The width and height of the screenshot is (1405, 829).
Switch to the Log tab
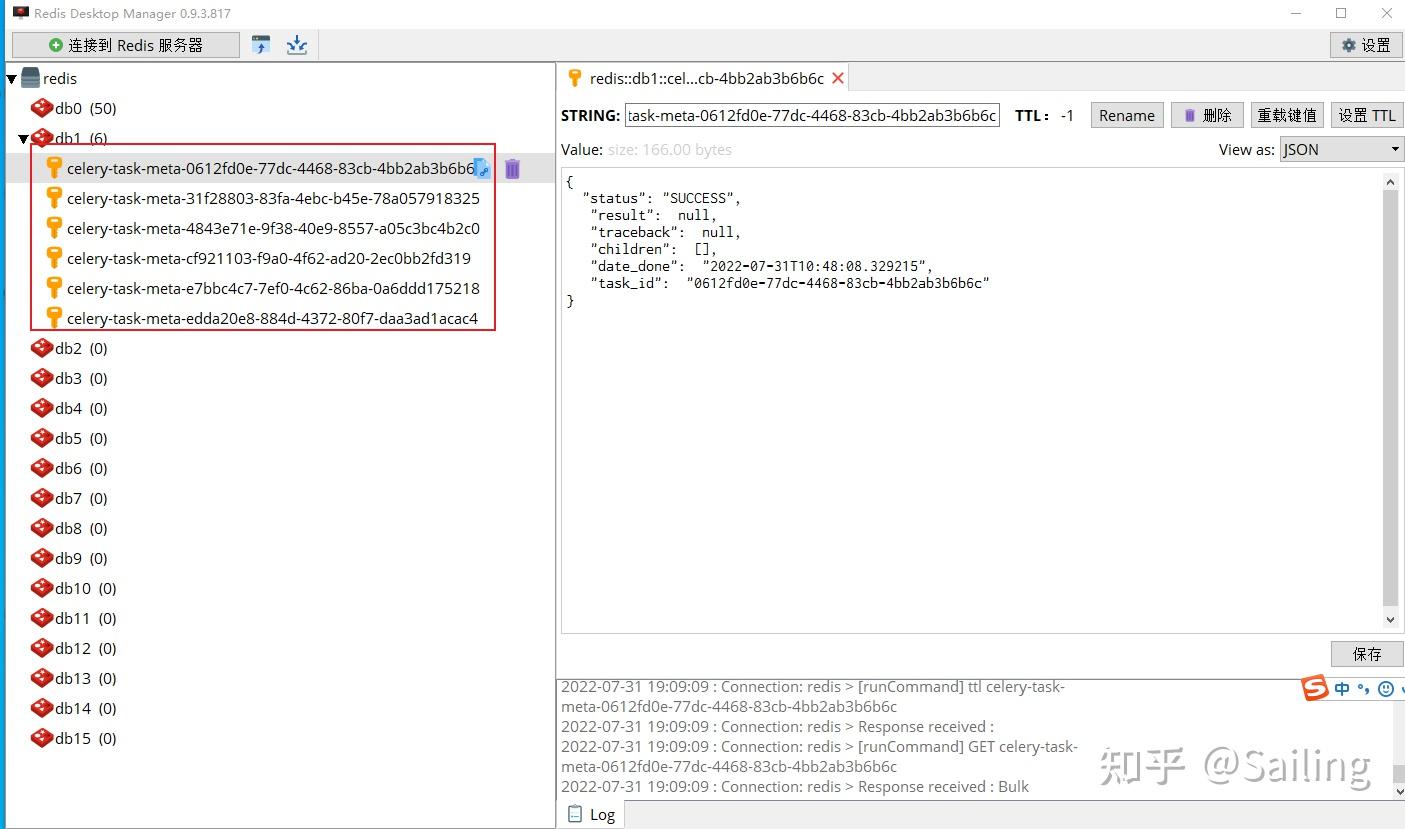[591, 814]
